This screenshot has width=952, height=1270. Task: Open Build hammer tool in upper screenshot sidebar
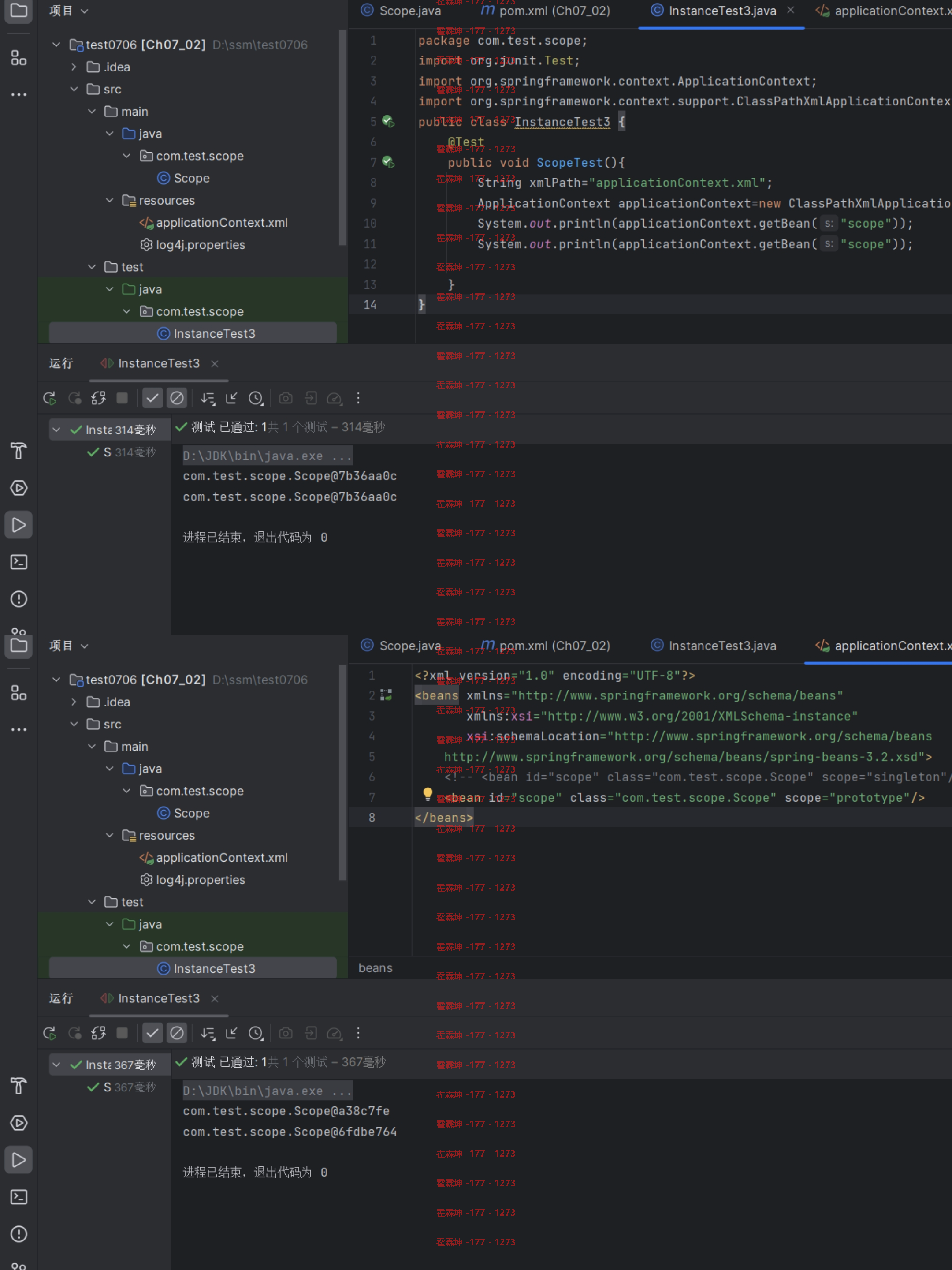[19, 451]
